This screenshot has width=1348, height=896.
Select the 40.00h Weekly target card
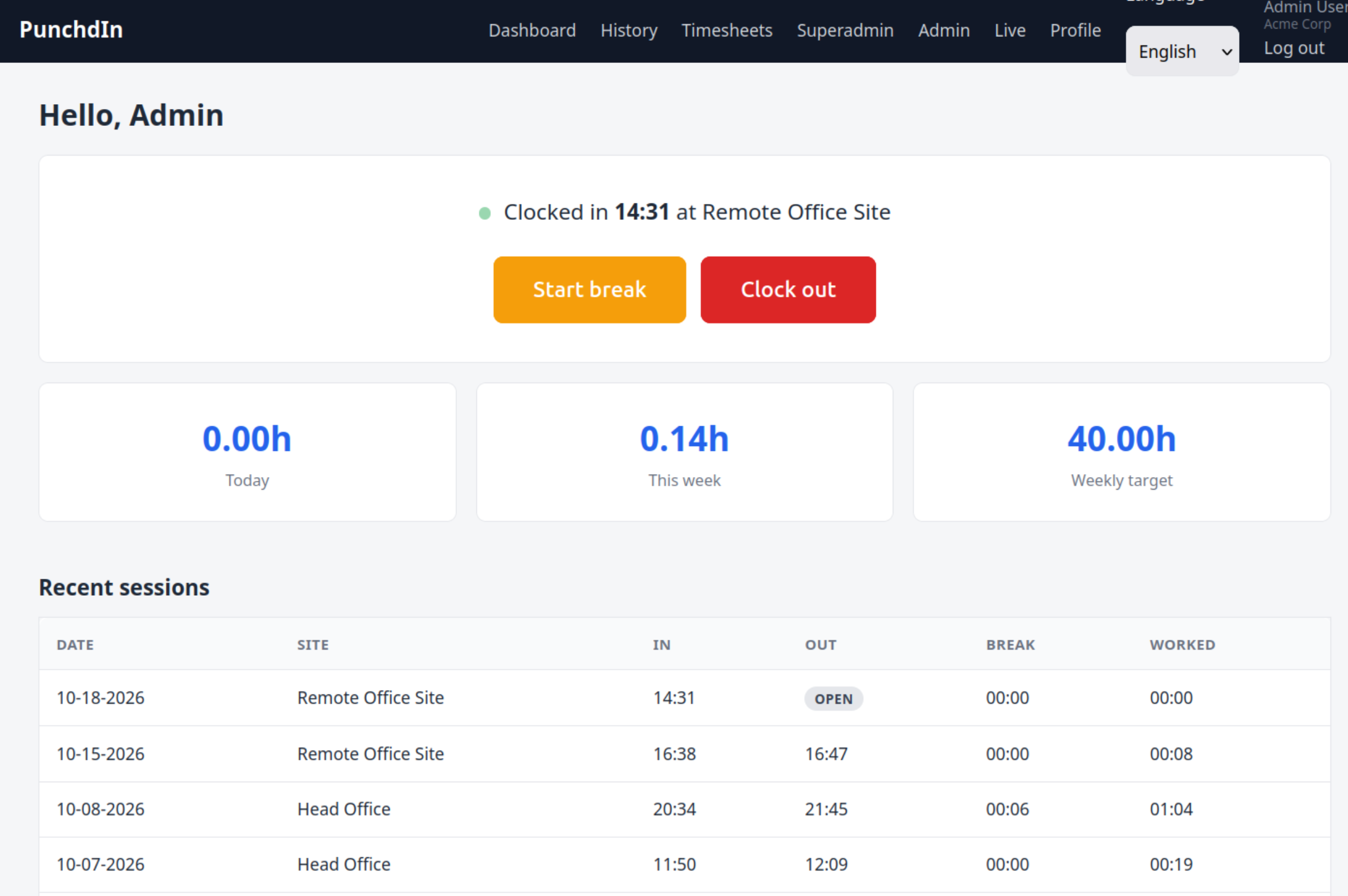1122,452
